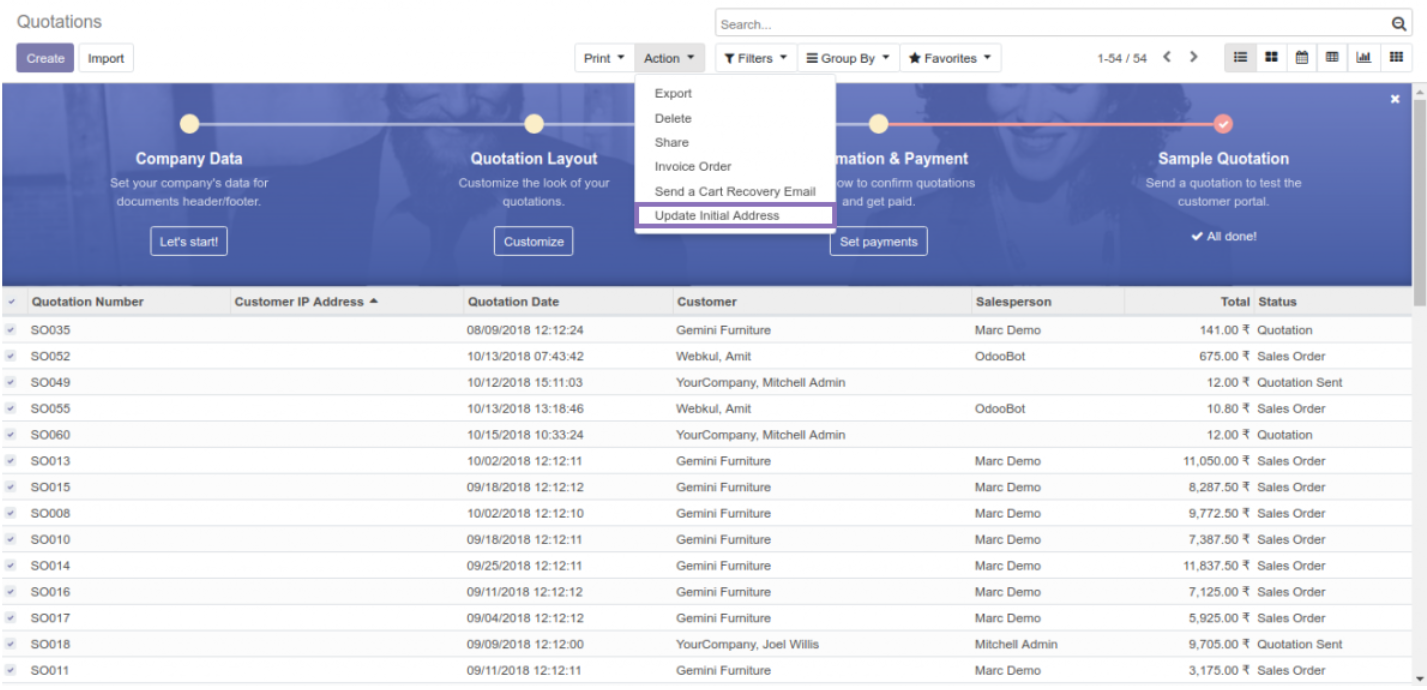Toggle the select-all checkbox in table header

[11, 302]
